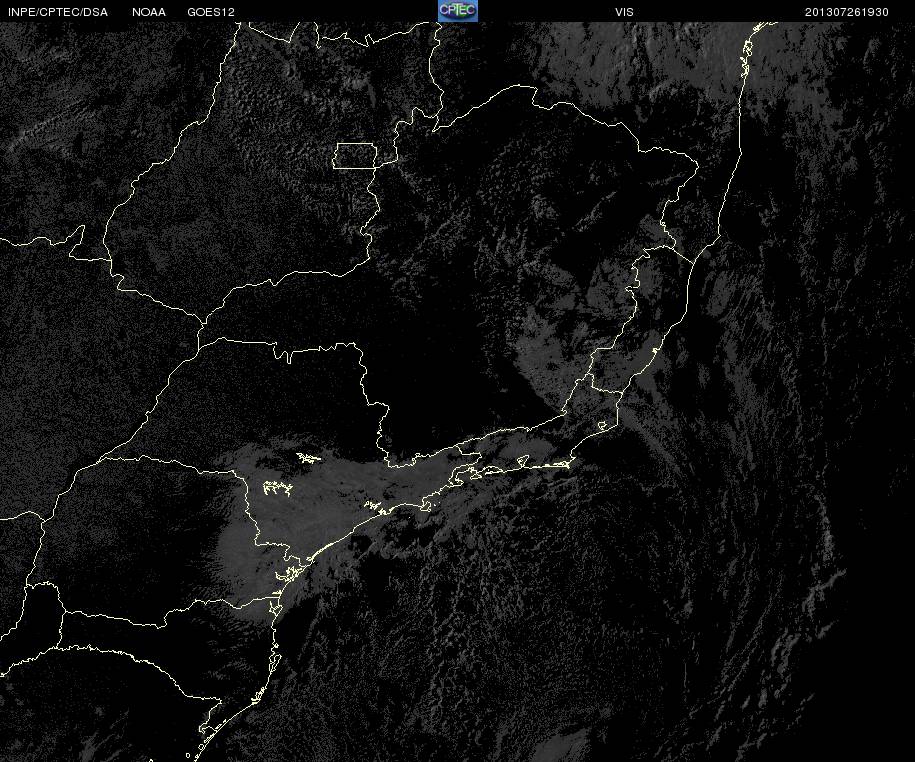
Task: Click the elongated reservoir outline near top of cloud patch
Action: click(x=308, y=457)
